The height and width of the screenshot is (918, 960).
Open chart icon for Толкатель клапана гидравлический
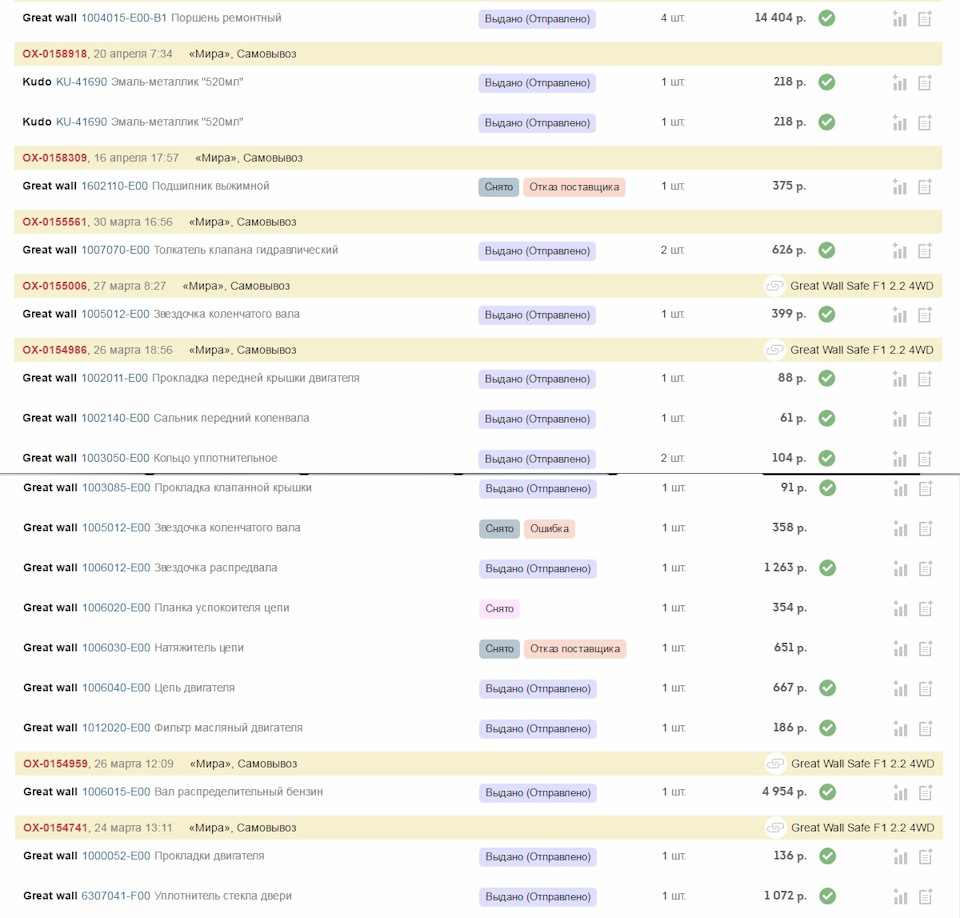(x=899, y=250)
